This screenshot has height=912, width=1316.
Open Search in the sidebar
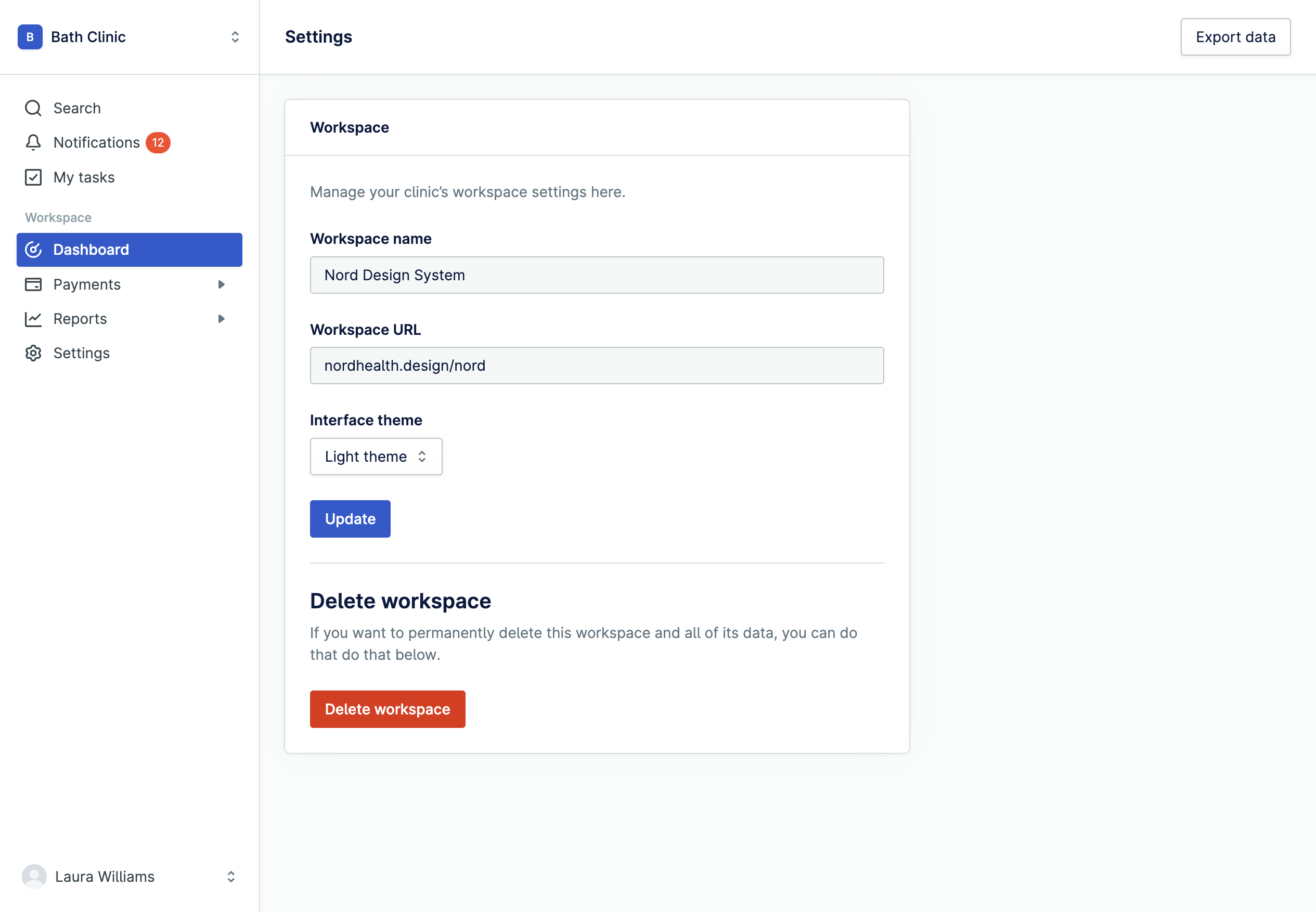pos(129,108)
